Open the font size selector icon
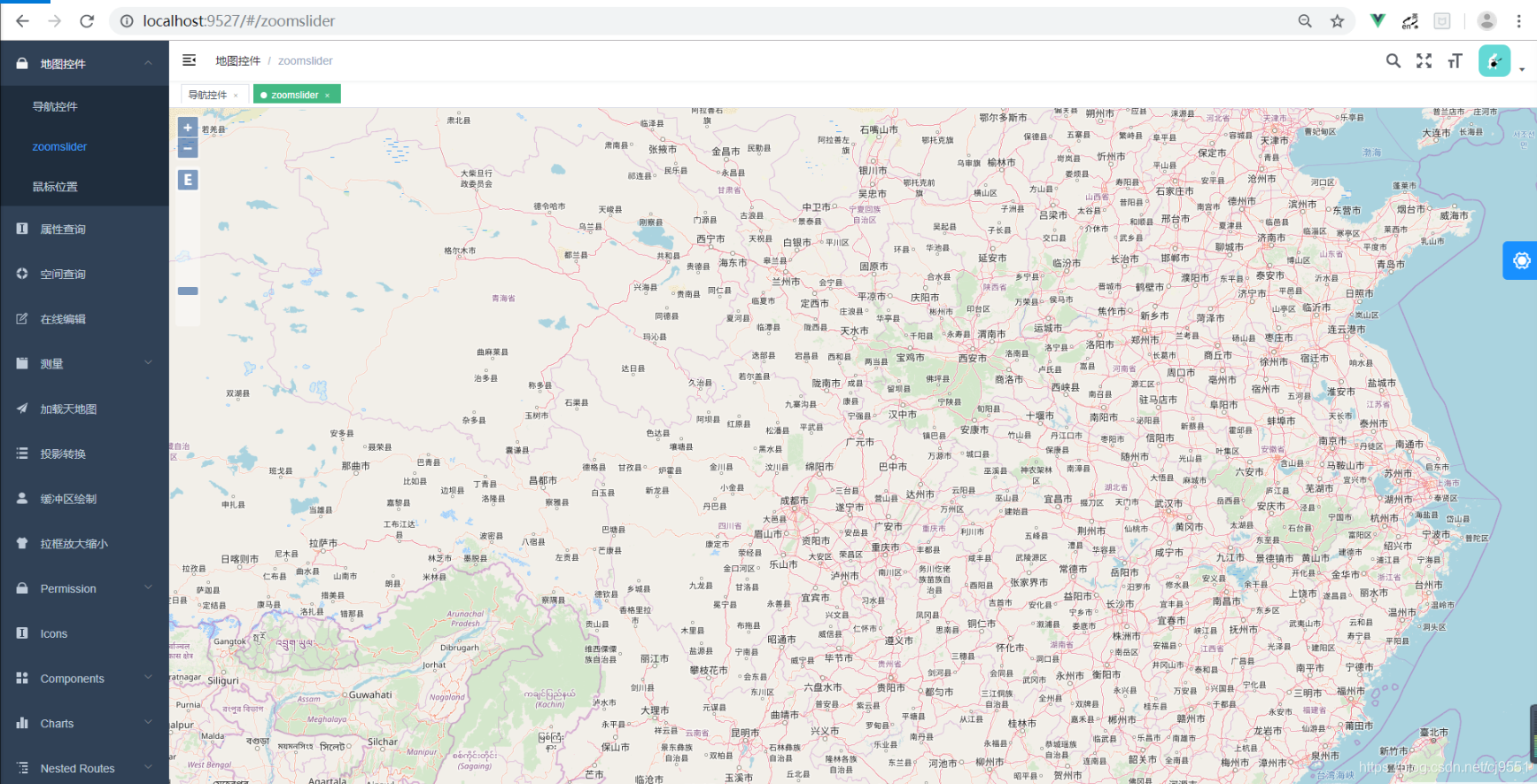 (x=1455, y=60)
